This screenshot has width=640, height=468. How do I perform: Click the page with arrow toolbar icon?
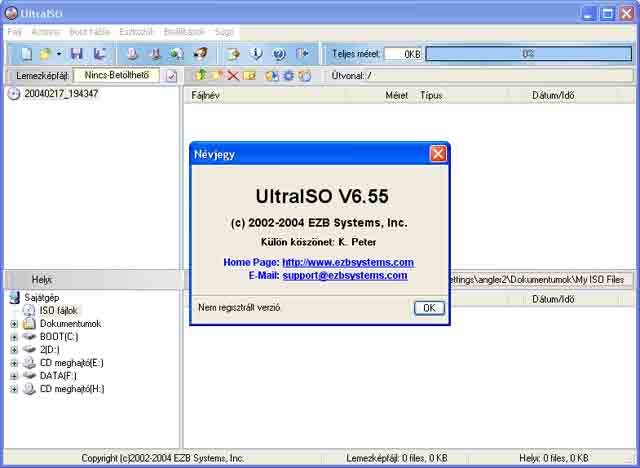(233, 54)
